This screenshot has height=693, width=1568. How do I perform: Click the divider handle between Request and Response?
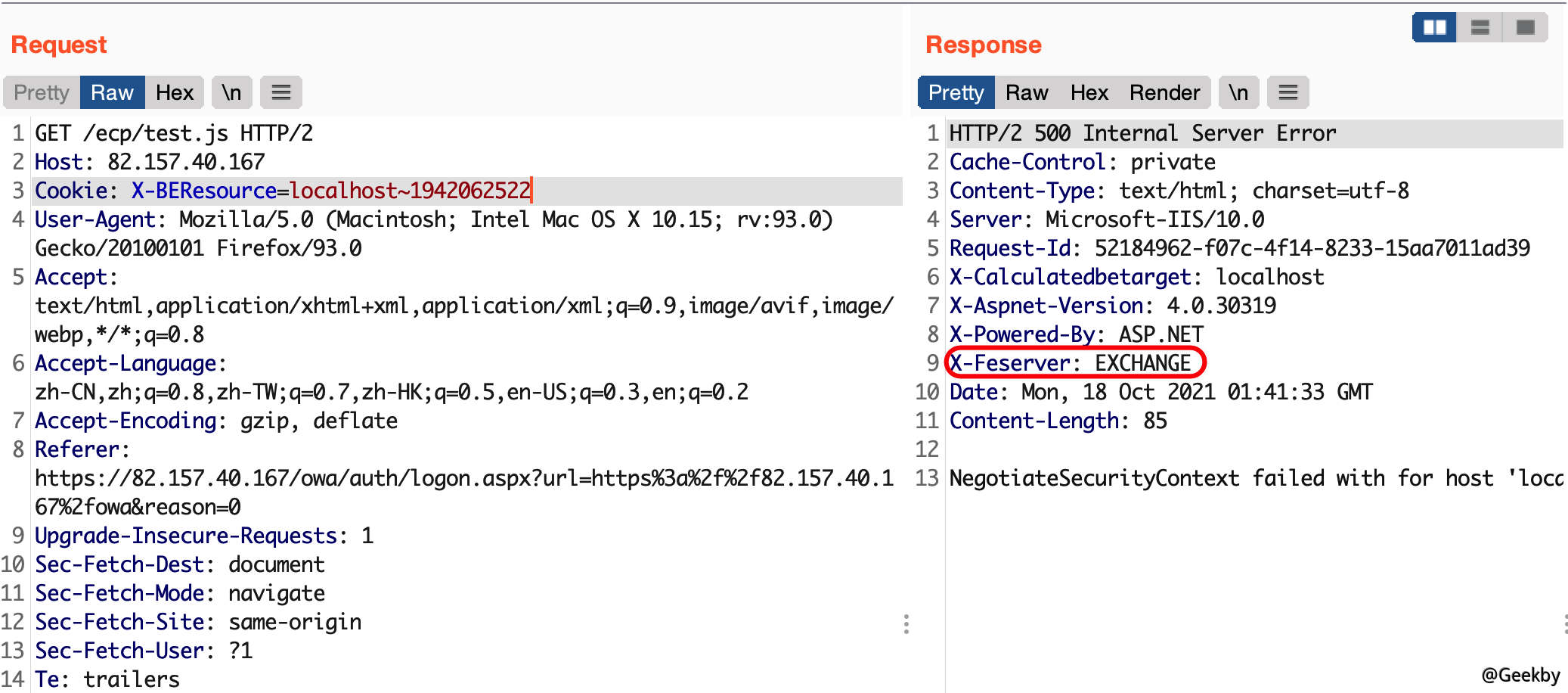point(906,624)
